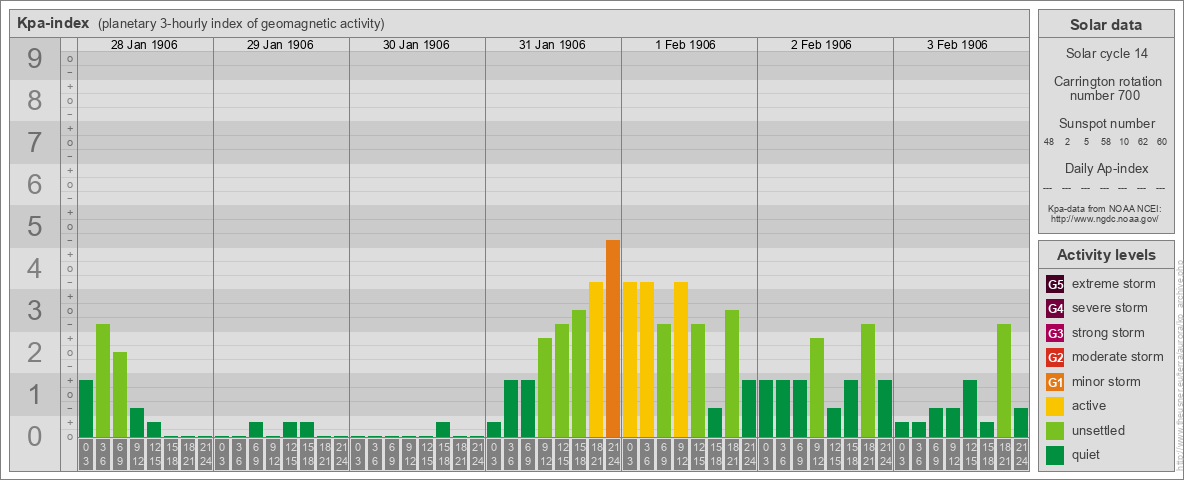The image size is (1184, 480).
Task: Click the Kp axis label 3
Action: [x=34, y=310]
